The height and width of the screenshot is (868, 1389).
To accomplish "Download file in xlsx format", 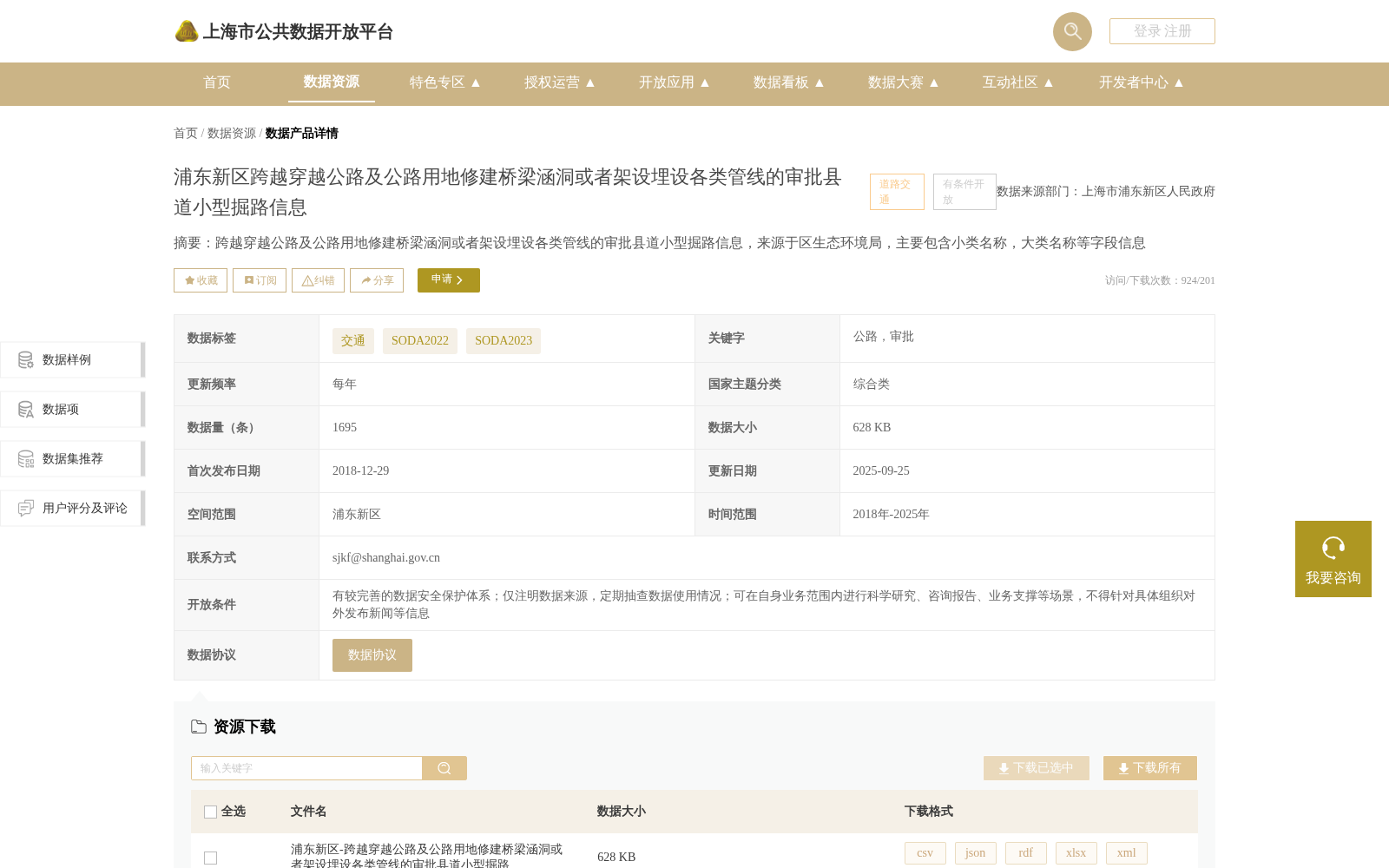I will pos(1076,853).
